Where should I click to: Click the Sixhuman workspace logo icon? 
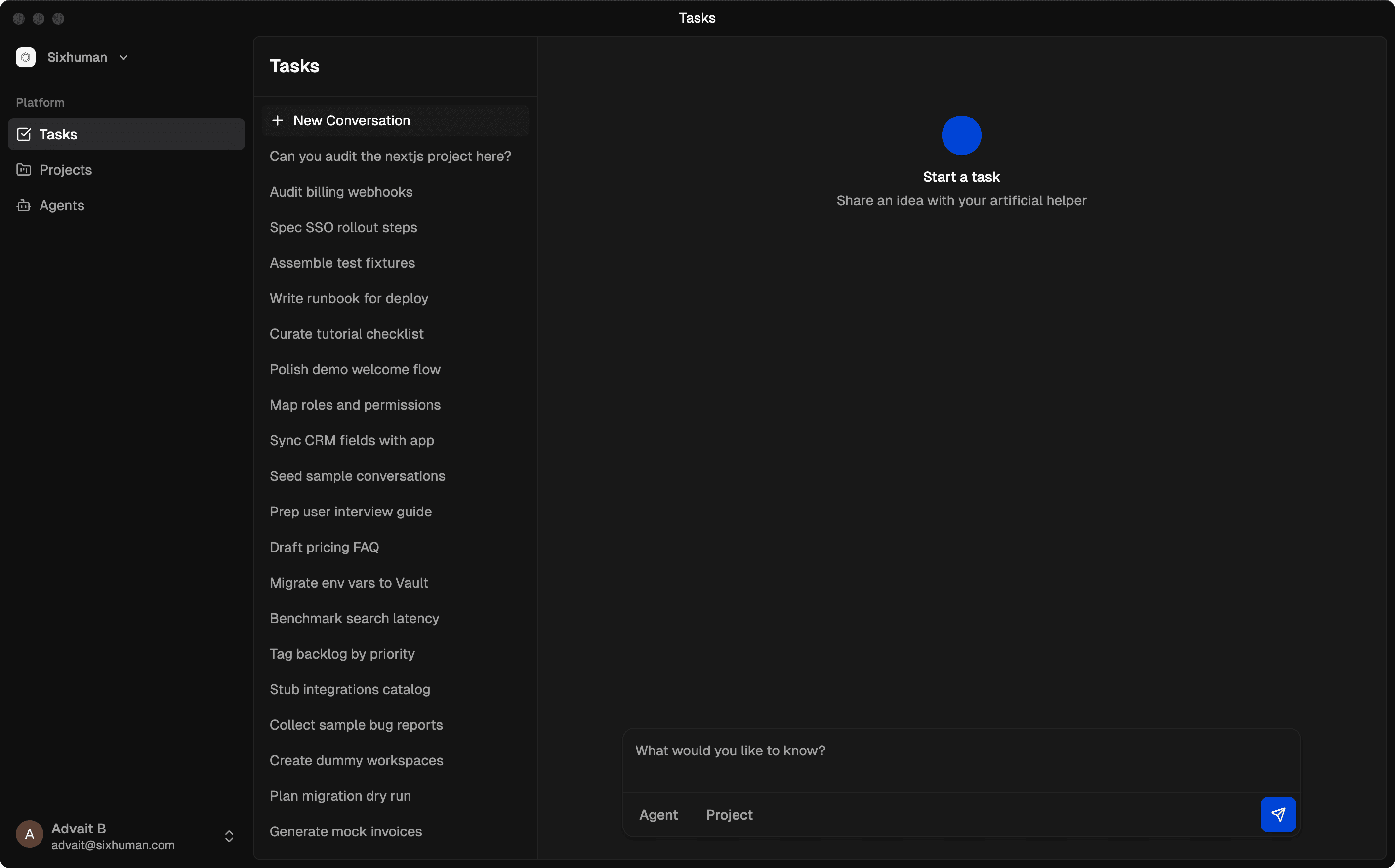point(25,57)
